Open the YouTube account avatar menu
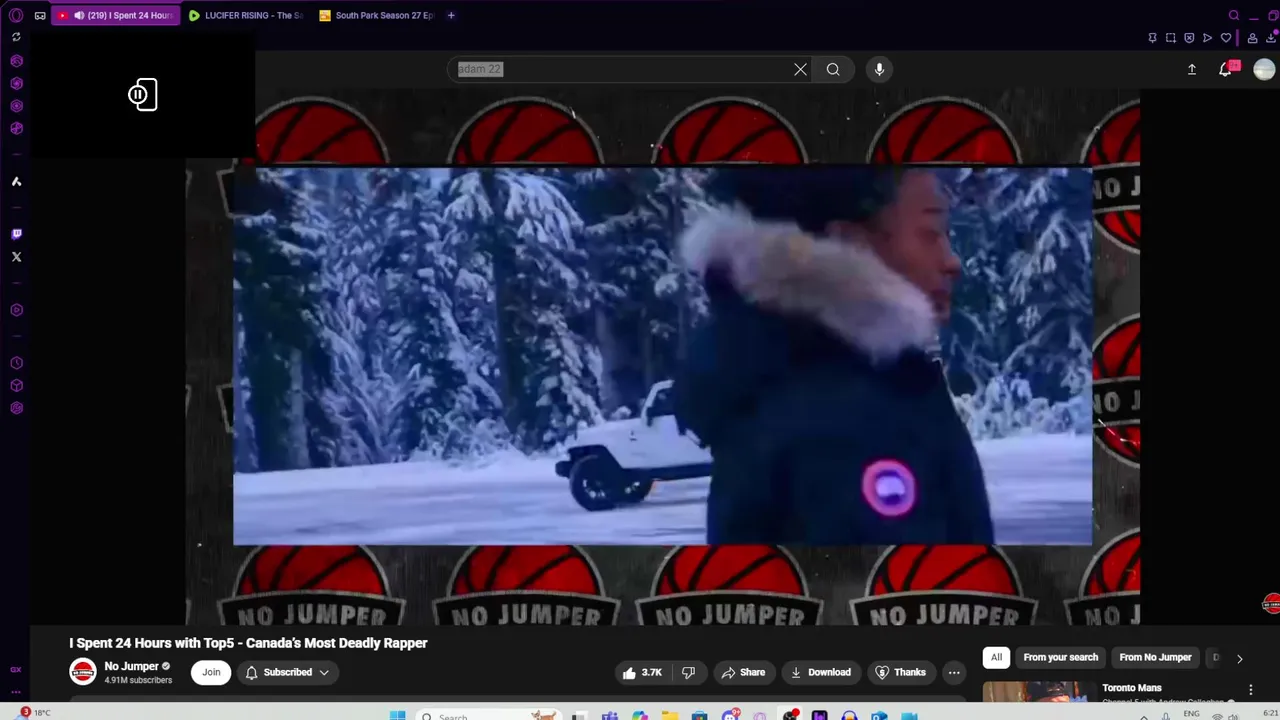The width and height of the screenshot is (1280, 720). (1264, 69)
